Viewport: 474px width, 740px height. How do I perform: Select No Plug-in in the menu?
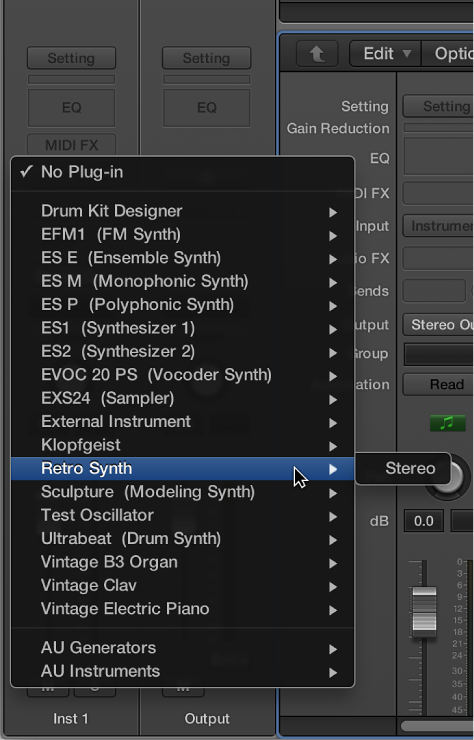(183, 172)
